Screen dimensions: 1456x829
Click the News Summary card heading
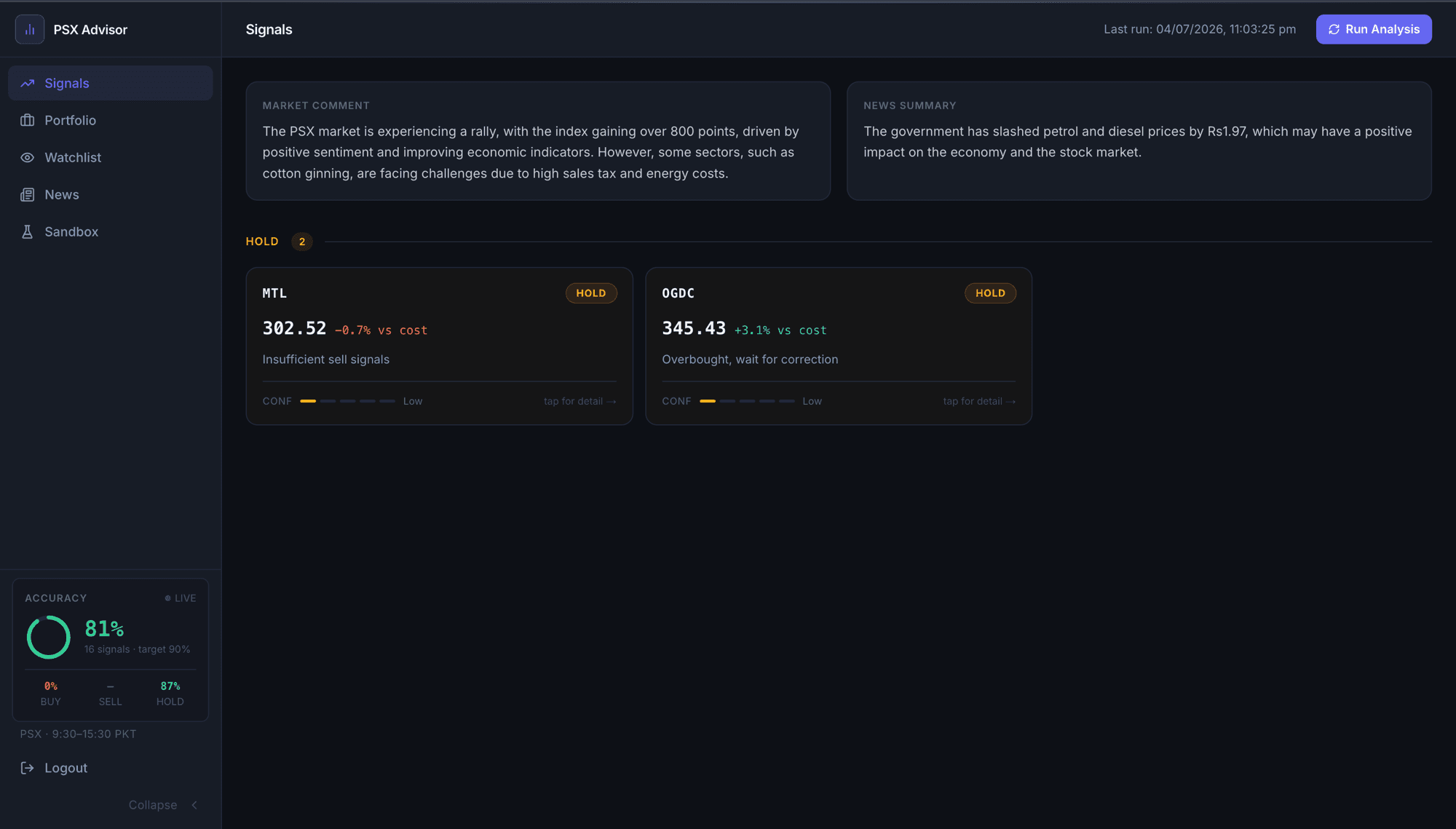point(910,106)
